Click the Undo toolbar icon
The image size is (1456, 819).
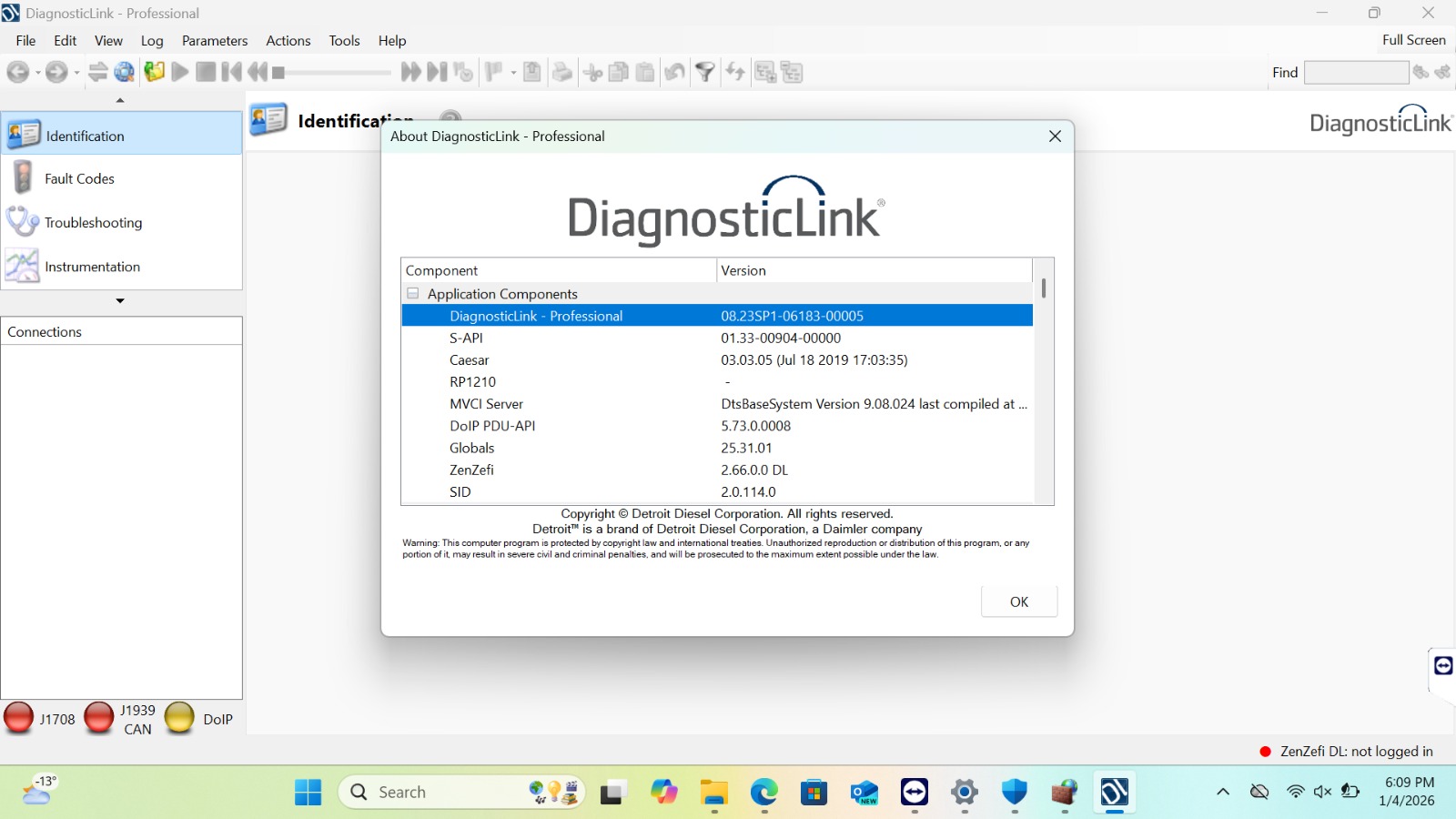point(674,72)
